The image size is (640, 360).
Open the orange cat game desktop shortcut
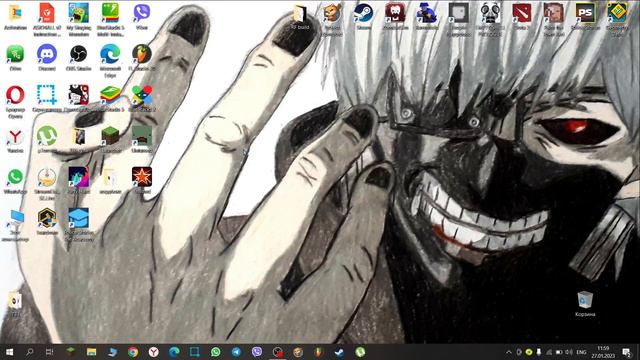[332, 13]
